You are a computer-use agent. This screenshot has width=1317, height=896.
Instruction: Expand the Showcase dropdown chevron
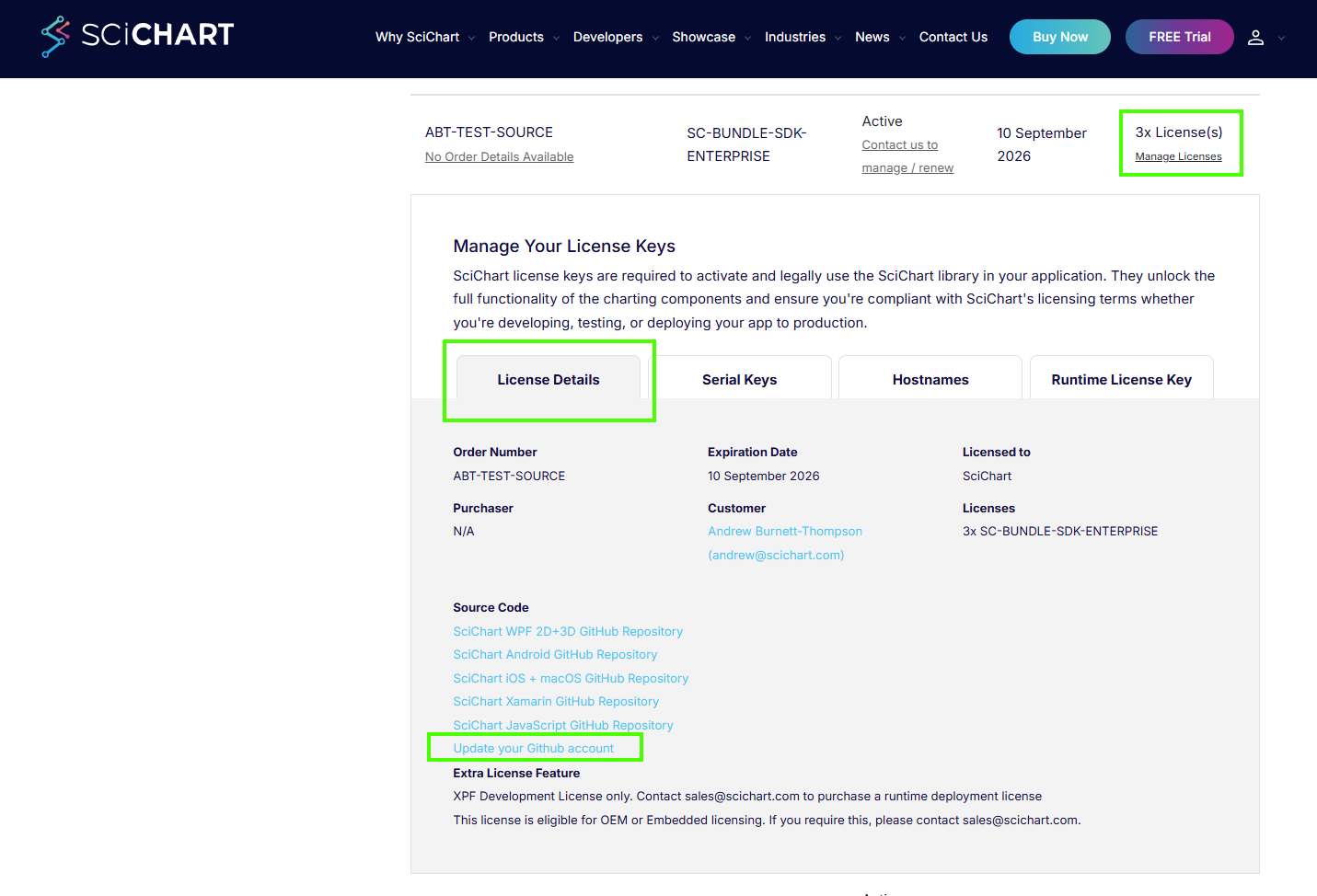[747, 38]
